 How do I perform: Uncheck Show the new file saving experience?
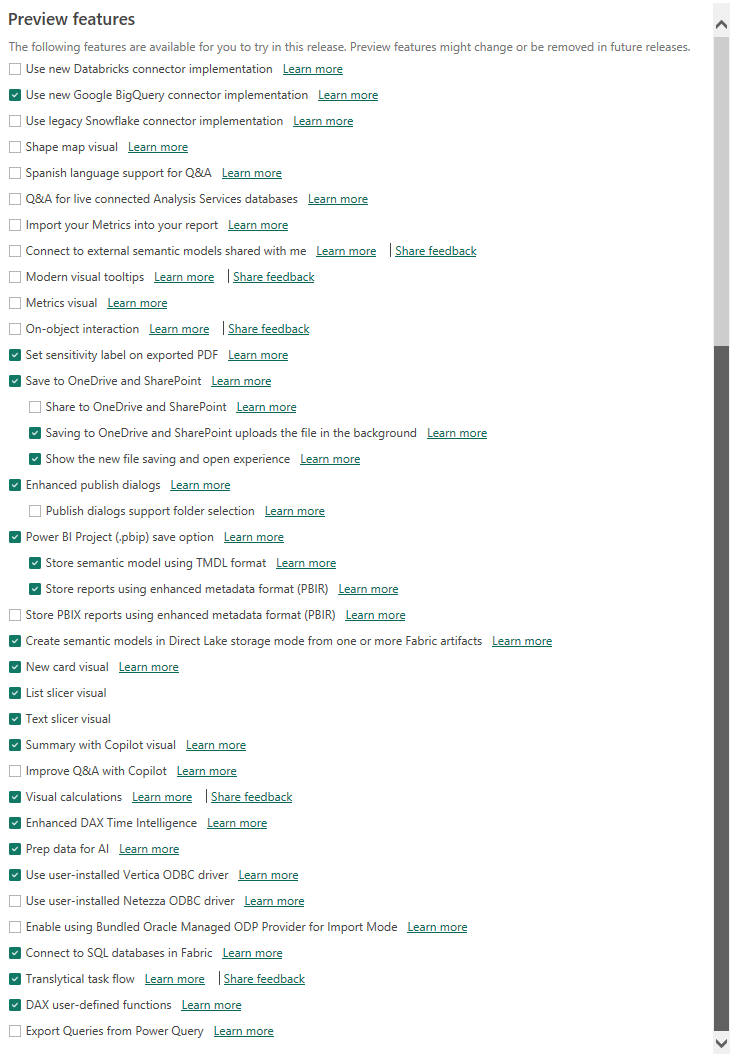coord(35,459)
